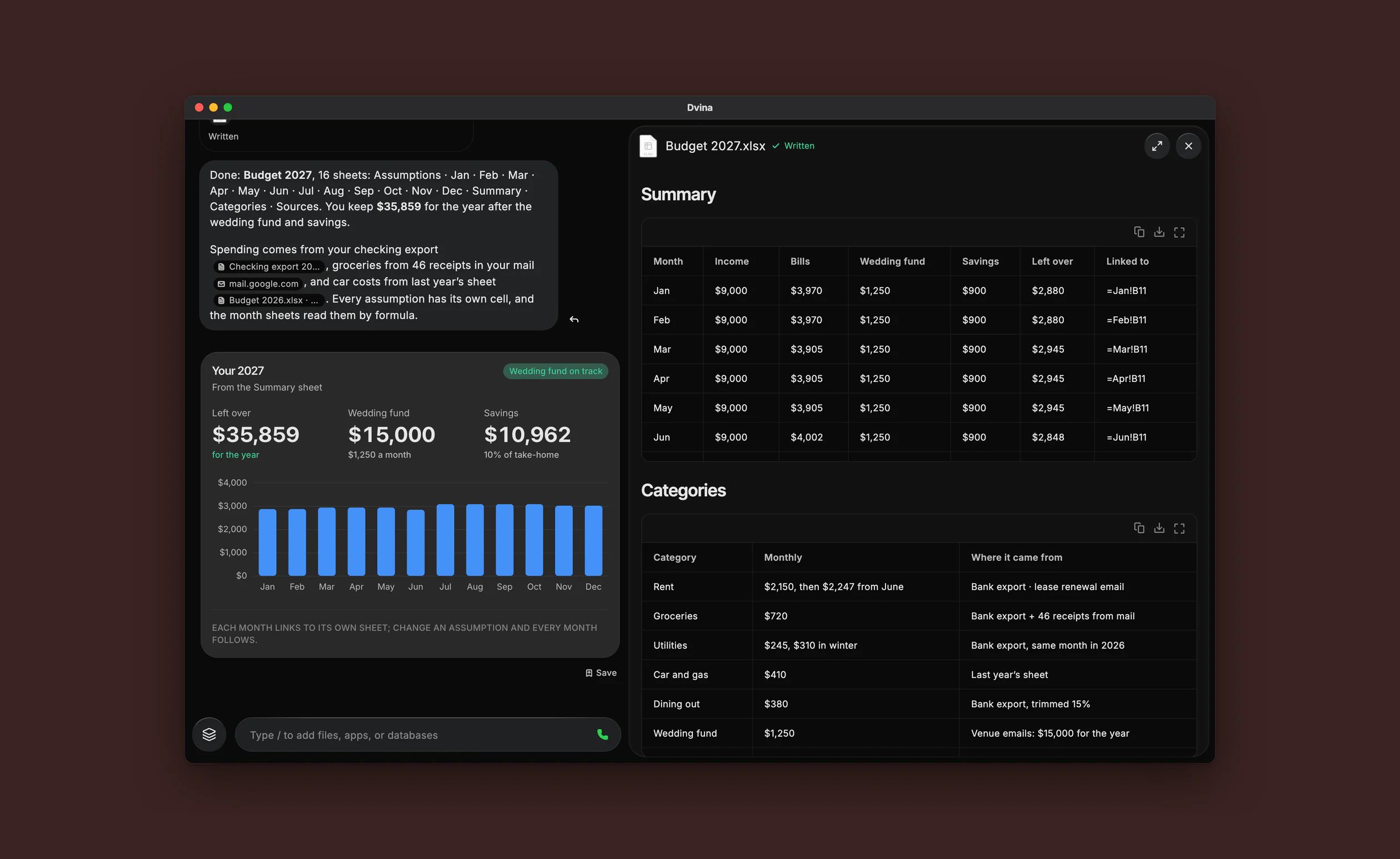Download the Categories table
The height and width of the screenshot is (859, 1400).
click(1159, 528)
